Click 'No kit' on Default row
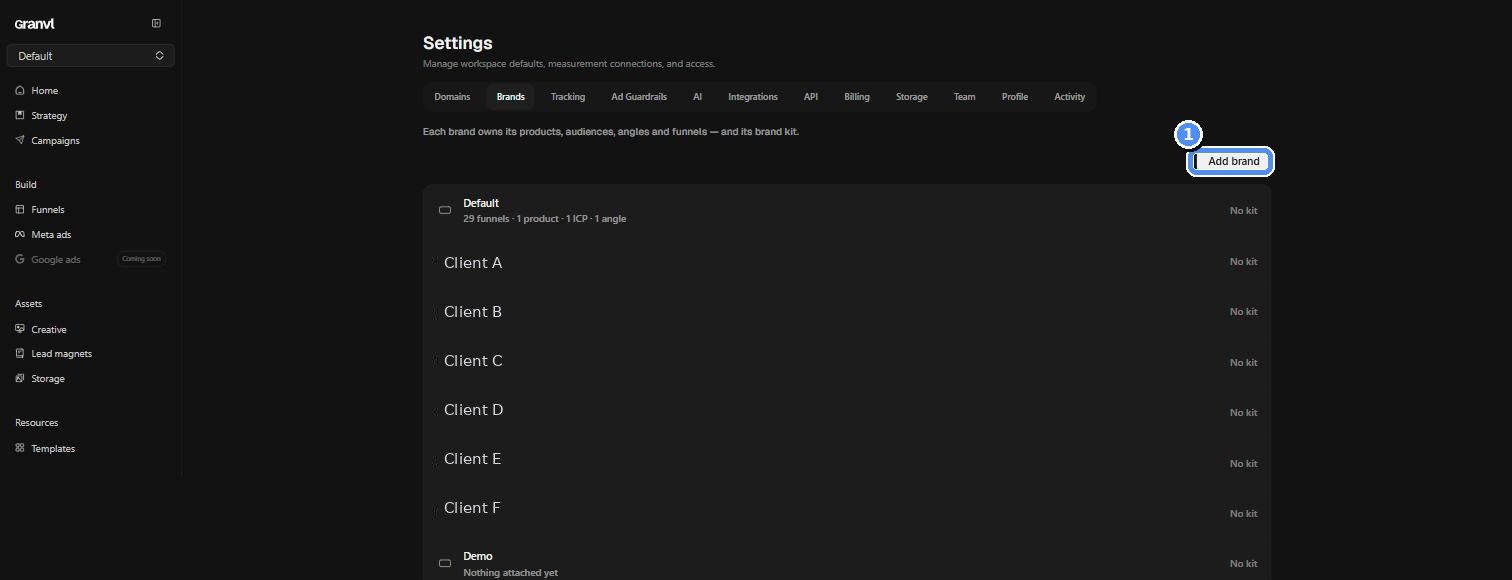1512x580 pixels. point(1243,211)
